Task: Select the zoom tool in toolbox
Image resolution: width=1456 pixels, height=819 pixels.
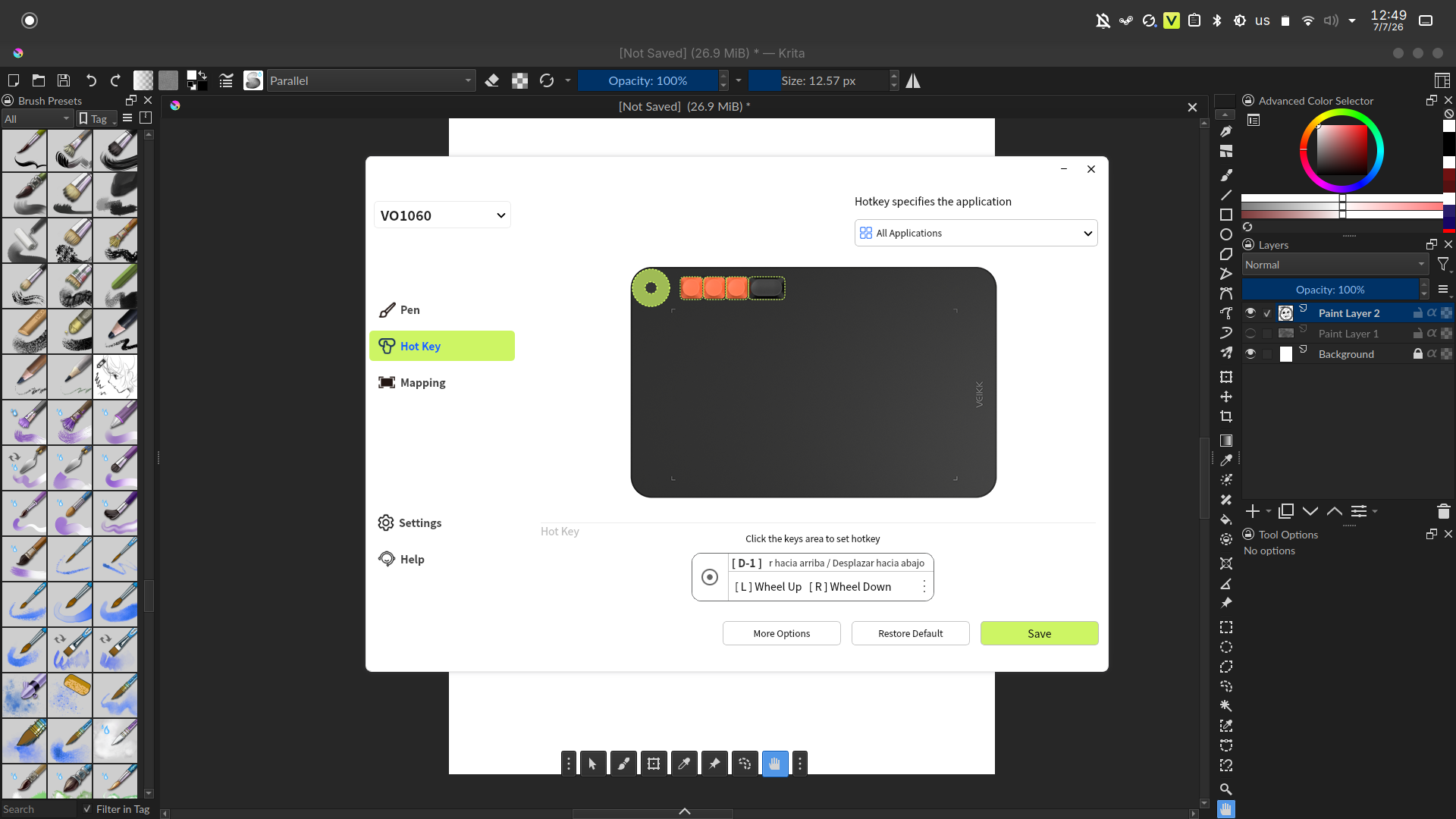Action: pyautogui.click(x=1226, y=789)
